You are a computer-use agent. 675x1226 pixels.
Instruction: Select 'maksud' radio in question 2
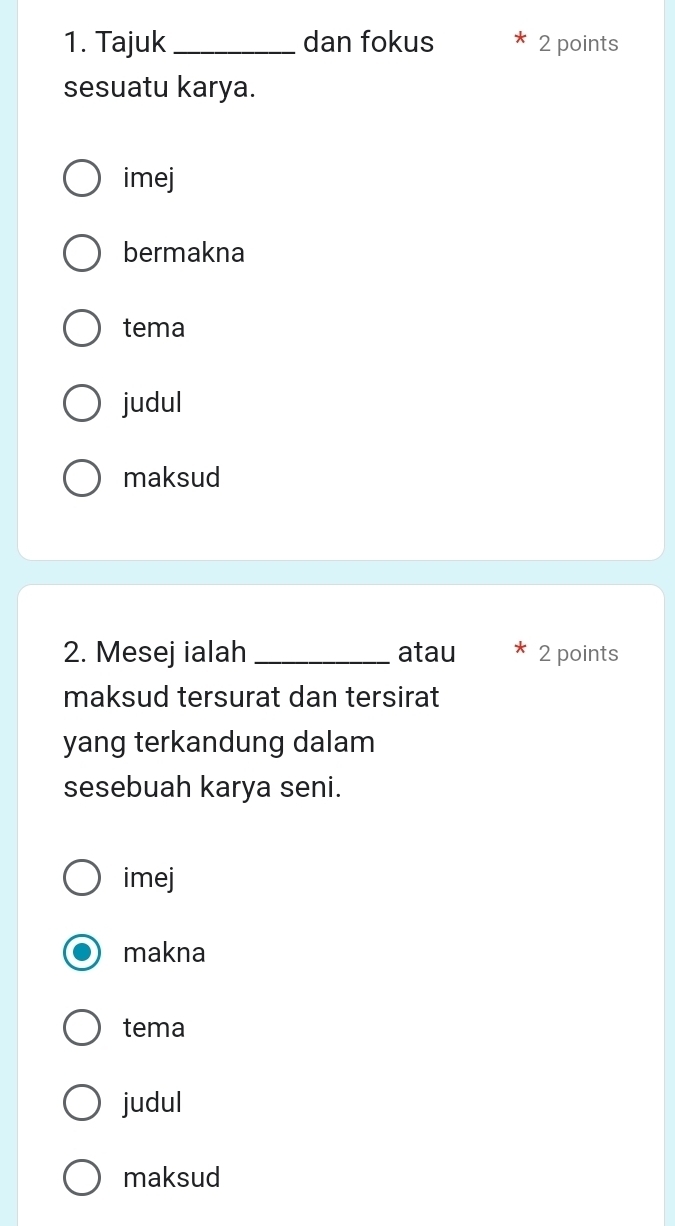[82, 1178]
